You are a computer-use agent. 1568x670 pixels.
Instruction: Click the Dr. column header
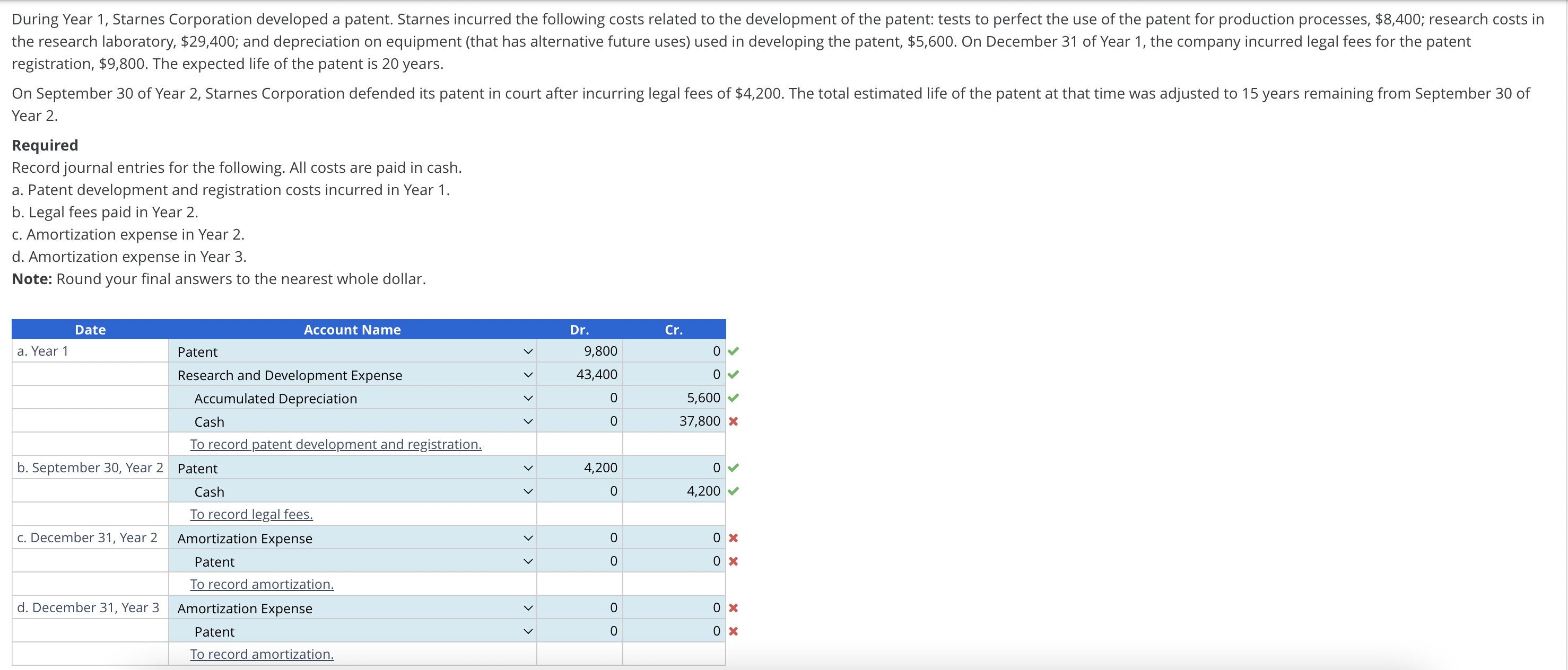click(x=579, y=329)
